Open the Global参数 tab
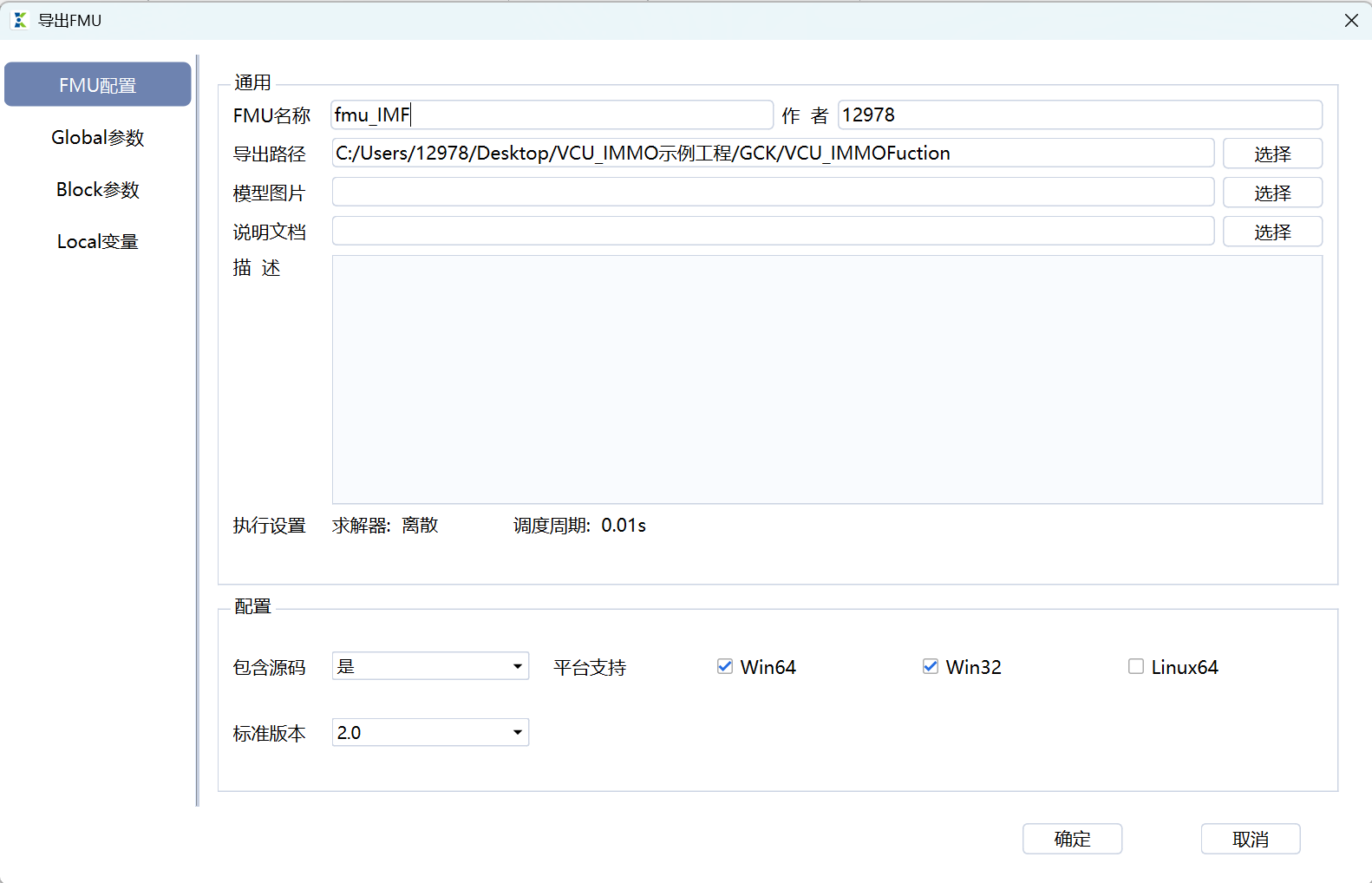Viewport: 1372px width, 883px height. coord(98,137)
